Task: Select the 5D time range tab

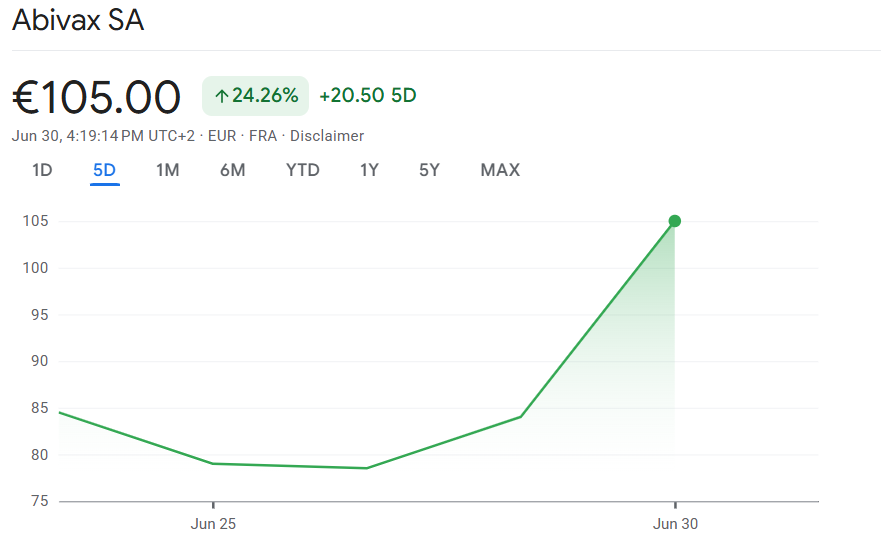Action: pos(105,170)
